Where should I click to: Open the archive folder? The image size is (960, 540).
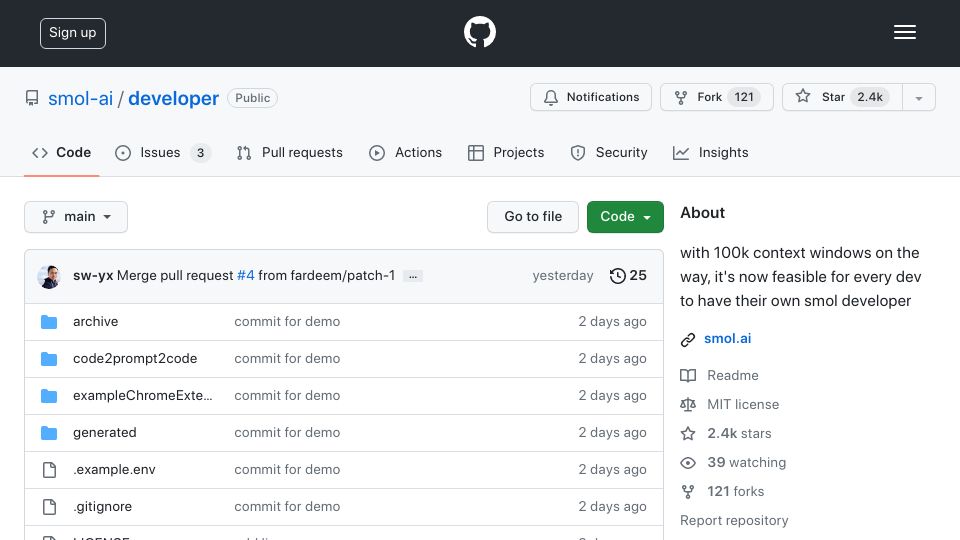point(96,321)
